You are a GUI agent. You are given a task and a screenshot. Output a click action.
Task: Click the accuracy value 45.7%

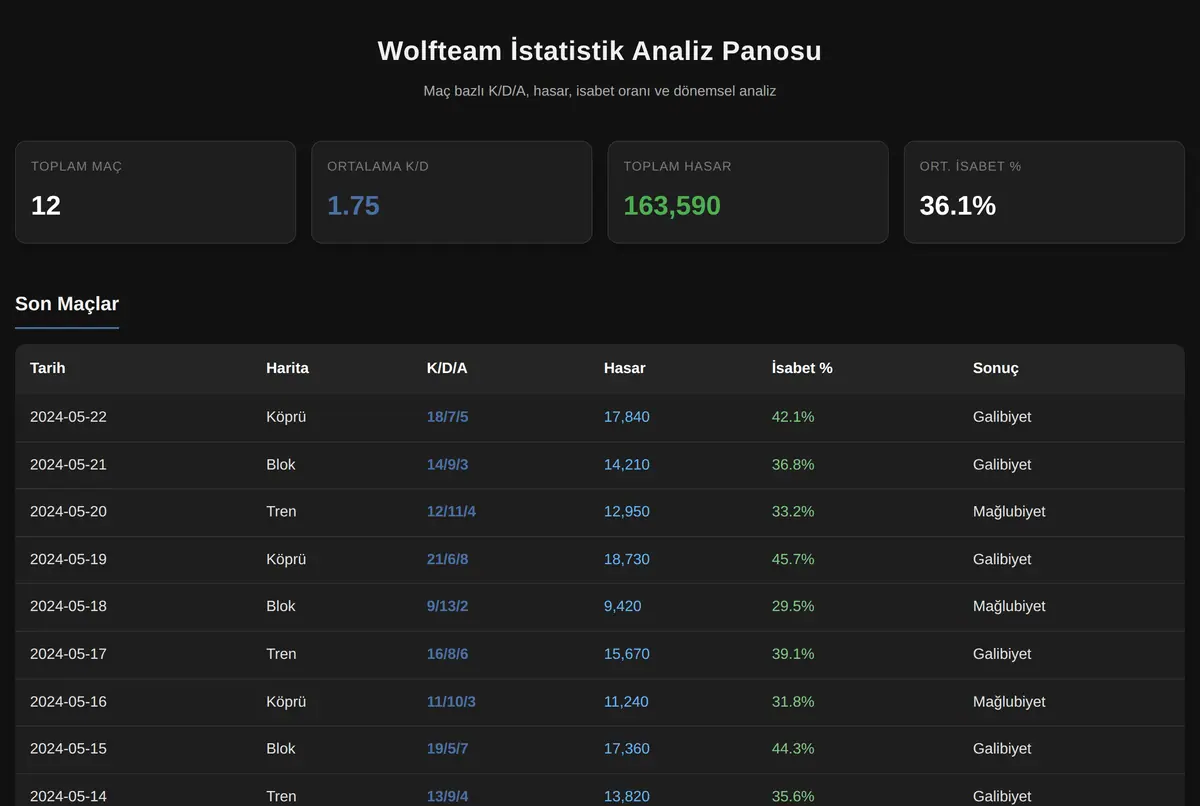[793, 560]
